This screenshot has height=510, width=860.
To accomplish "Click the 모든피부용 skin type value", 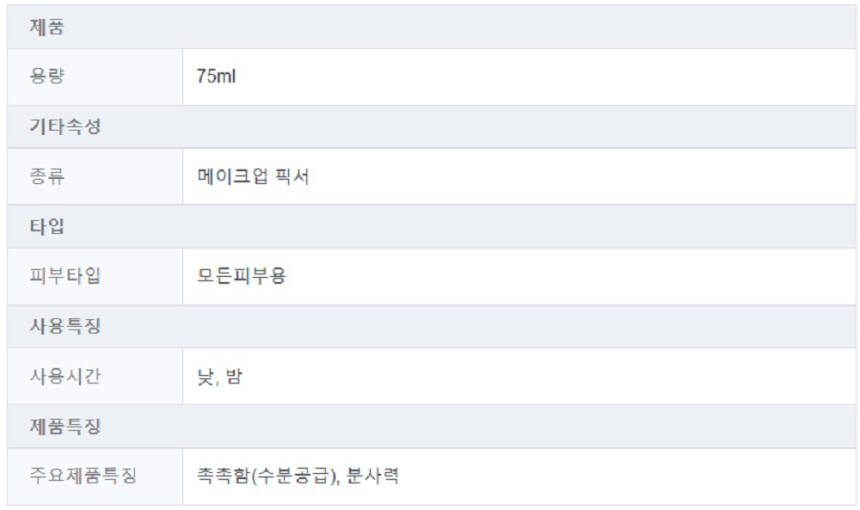I will (x=241, y=276).
